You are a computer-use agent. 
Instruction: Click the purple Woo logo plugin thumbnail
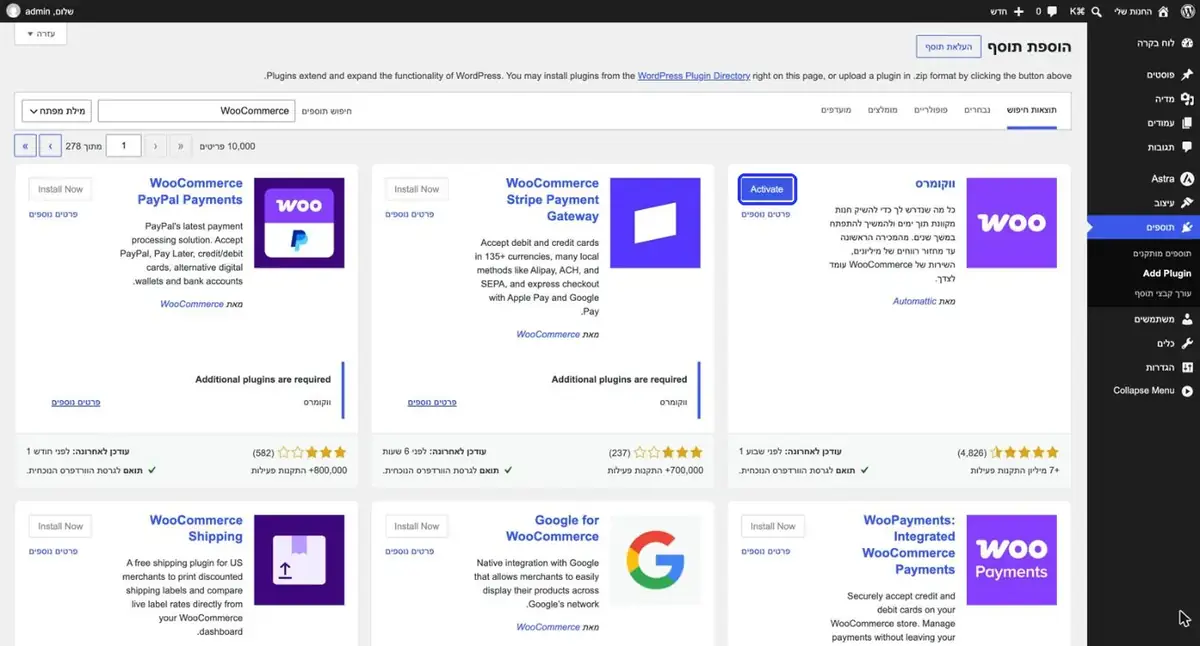click(x=1011, y=223)
